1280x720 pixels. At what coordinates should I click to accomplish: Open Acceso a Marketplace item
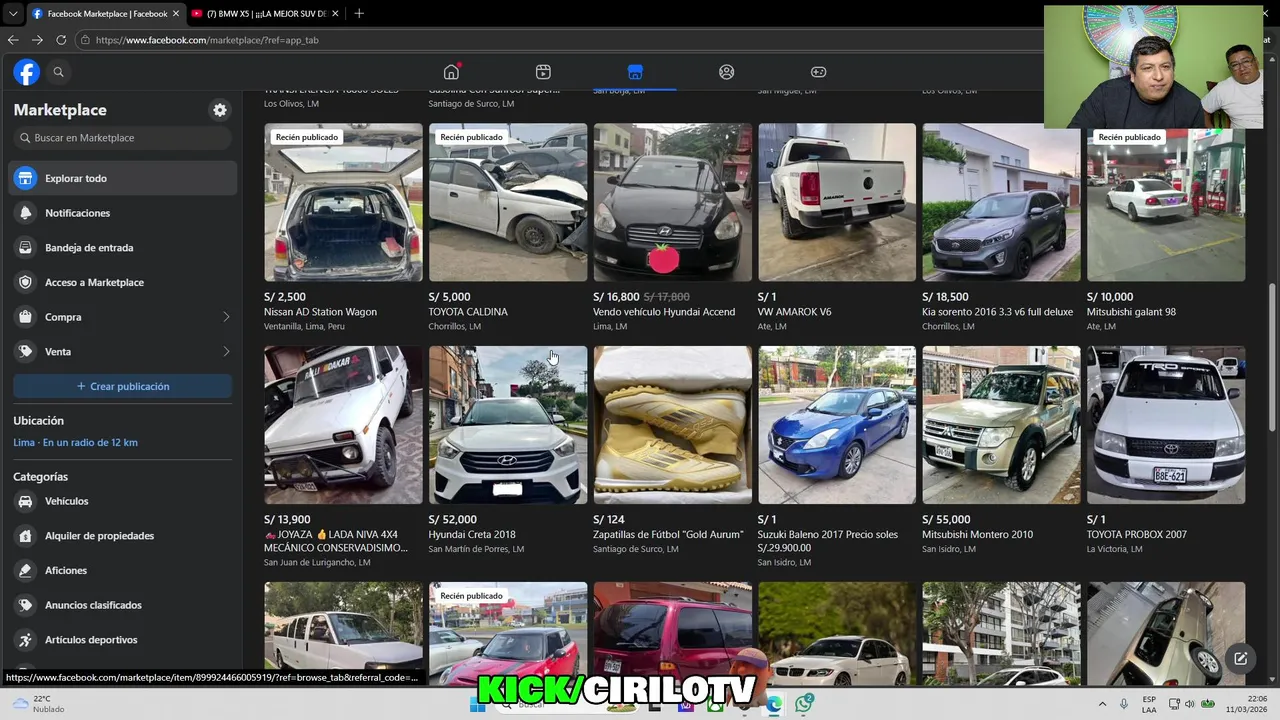tap(123, 282)
